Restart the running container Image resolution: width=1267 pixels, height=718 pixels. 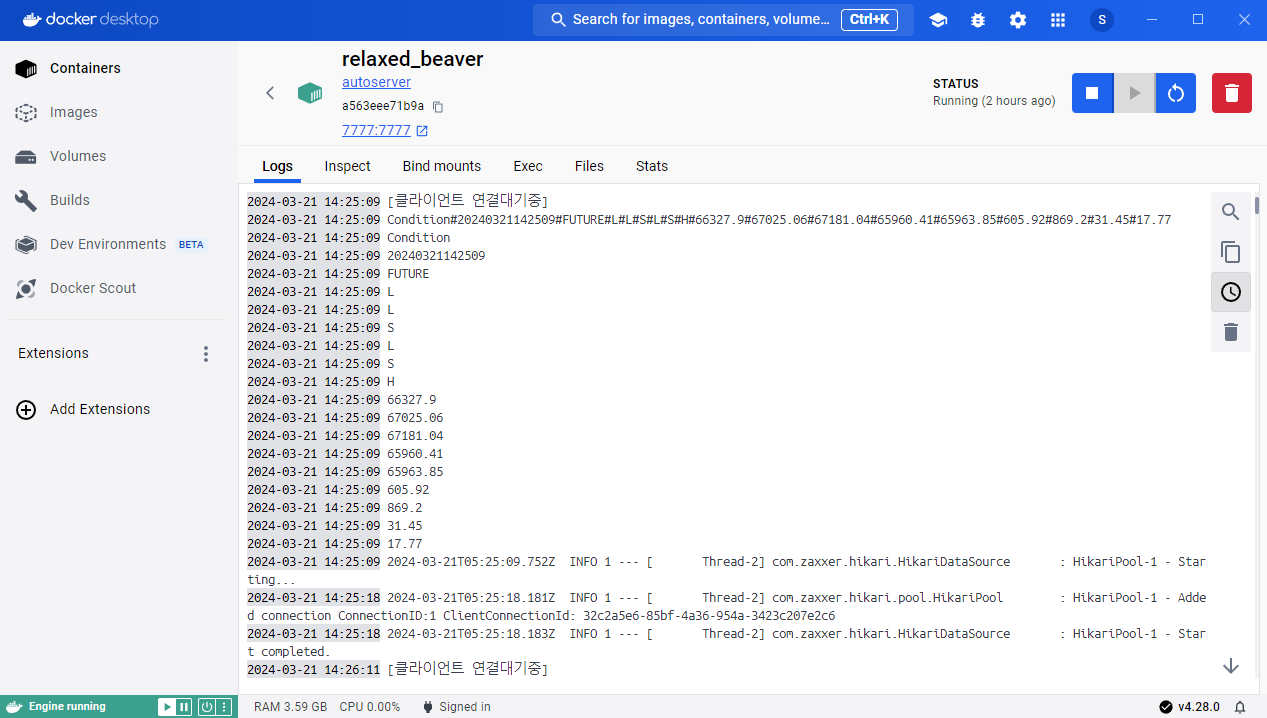(x=1175, y=93)
